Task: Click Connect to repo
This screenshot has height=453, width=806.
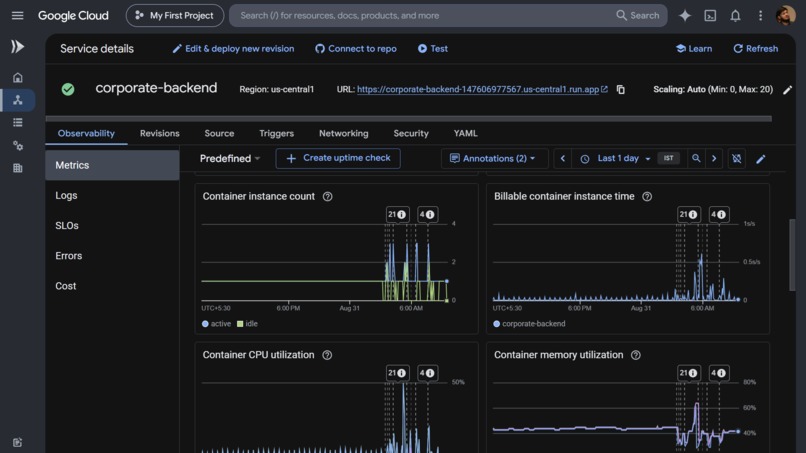Action: point(356,49)
